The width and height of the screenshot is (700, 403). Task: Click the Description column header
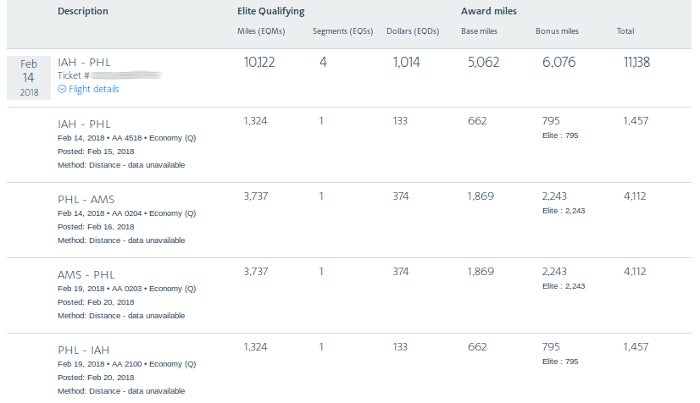(83, 11)
